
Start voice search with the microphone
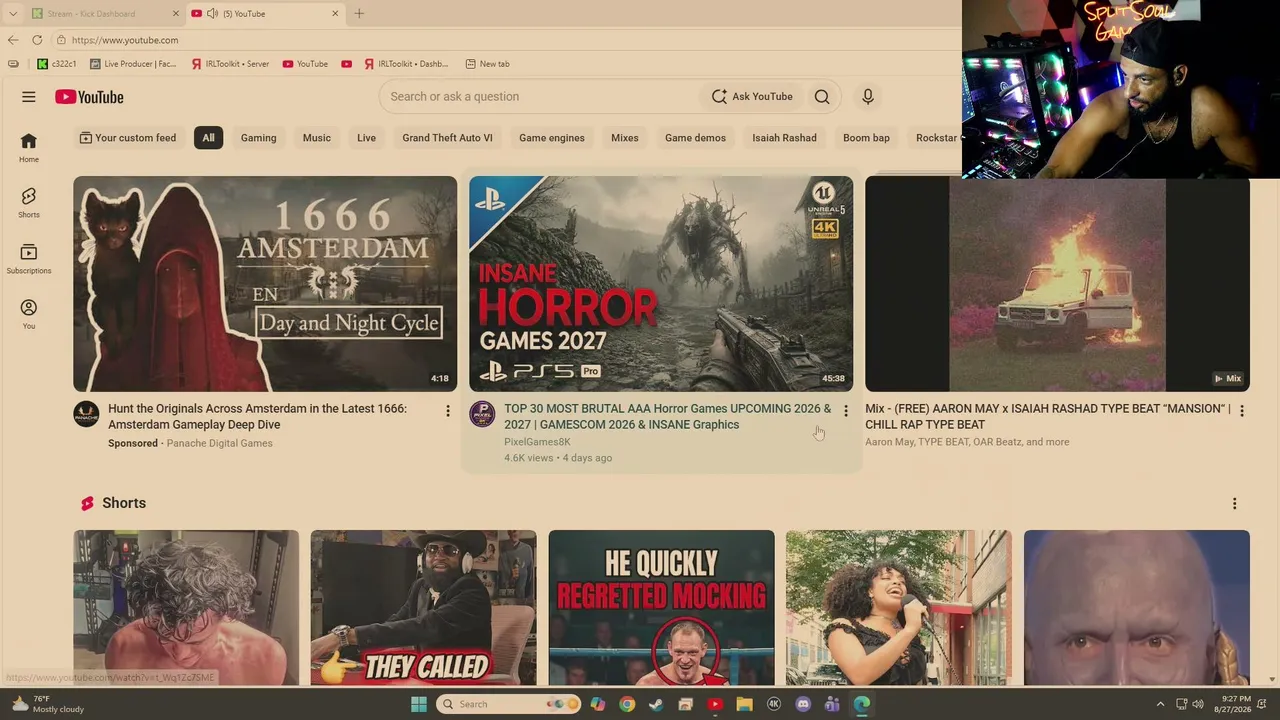(x=868, y=97)
